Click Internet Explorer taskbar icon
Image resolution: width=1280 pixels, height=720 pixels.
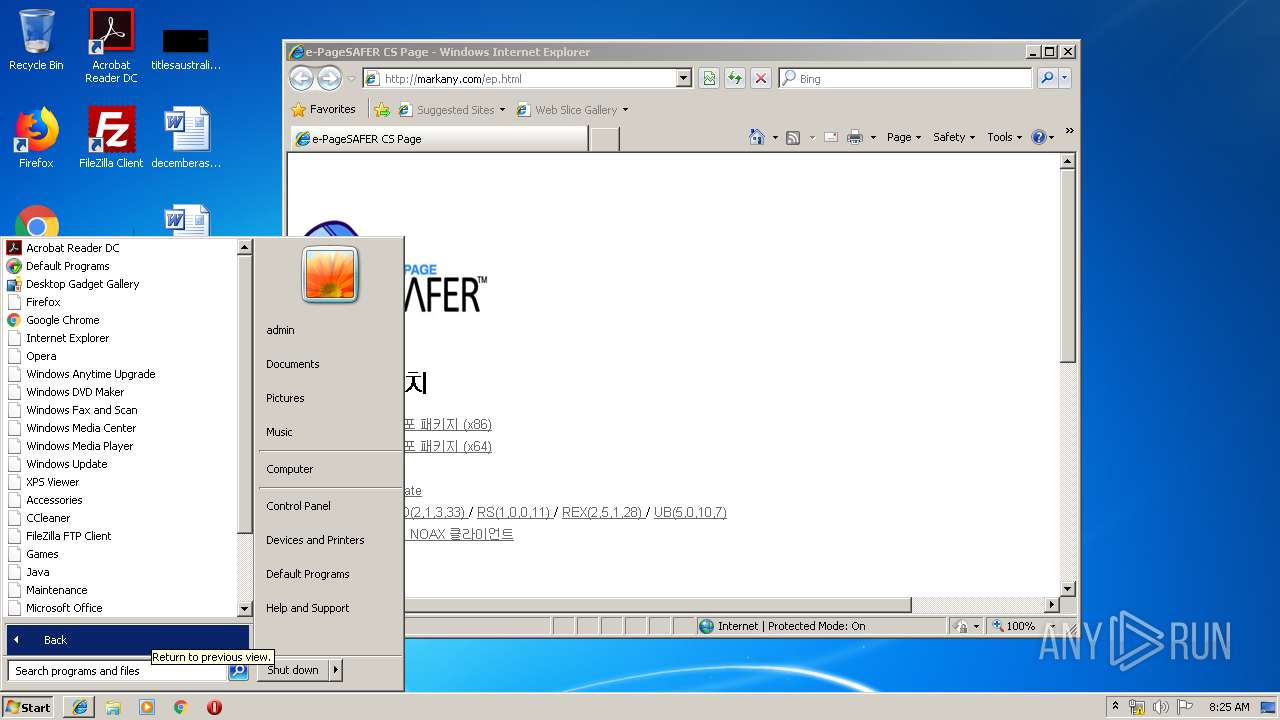click(x=80, y=707)
